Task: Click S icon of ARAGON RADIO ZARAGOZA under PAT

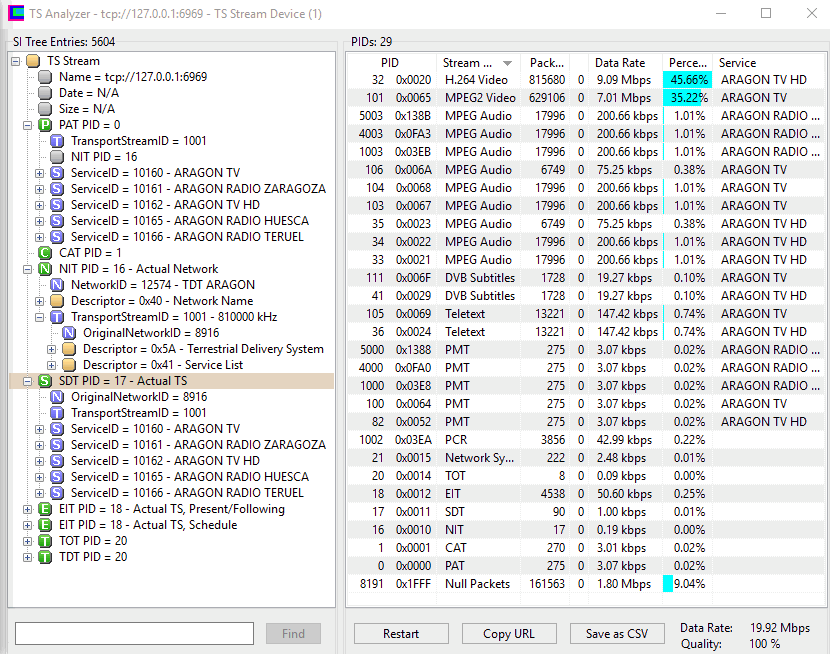Action: tap(57, 189)
